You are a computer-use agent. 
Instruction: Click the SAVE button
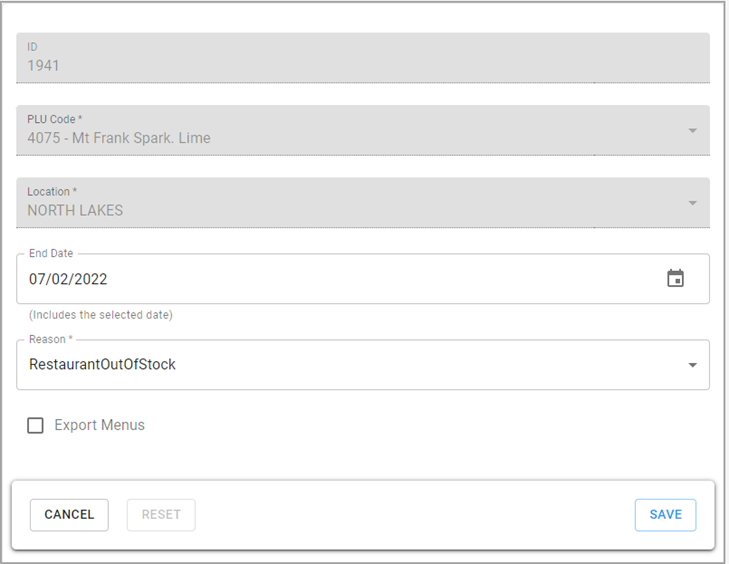(x=665, y=515)
